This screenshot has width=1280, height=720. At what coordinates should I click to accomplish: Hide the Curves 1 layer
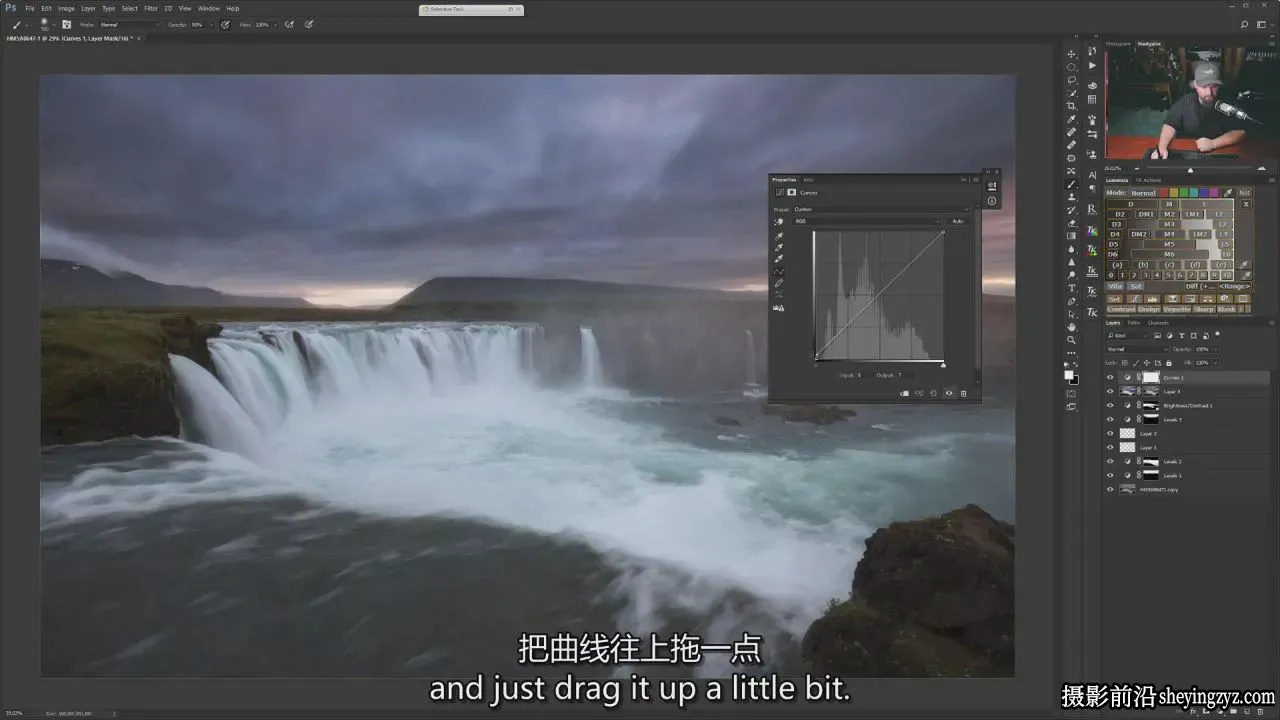coord(1110,378)
